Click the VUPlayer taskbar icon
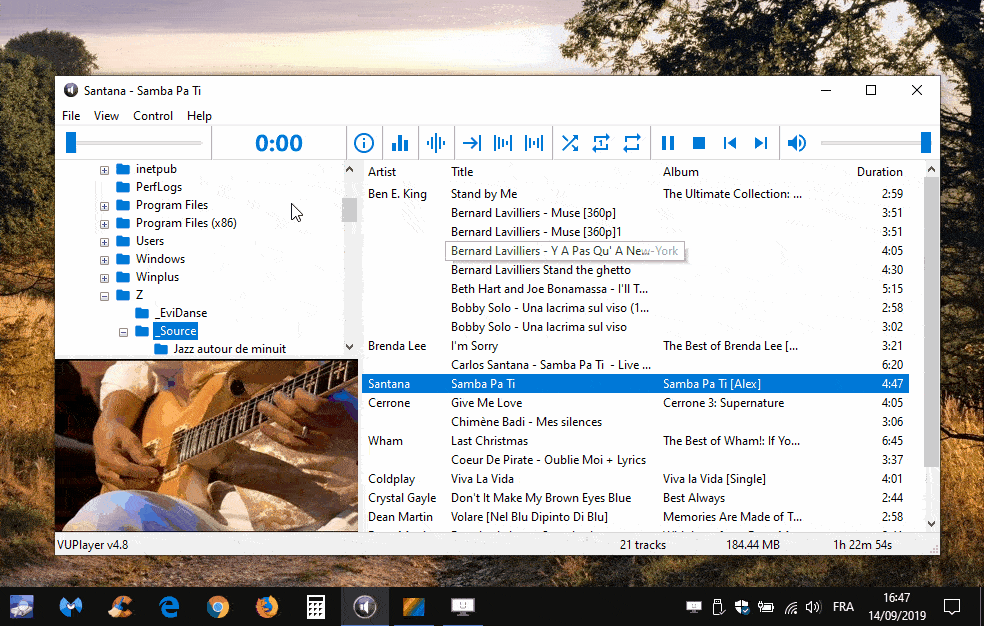The height and width of the screenshot is (626, 984). [365, 607]
